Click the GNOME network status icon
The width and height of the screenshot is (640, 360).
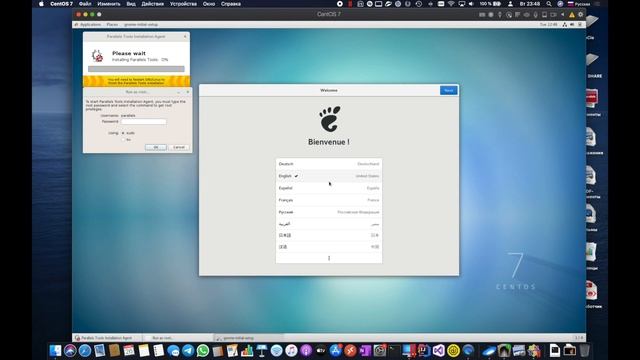pyautogui.click(x=565, y=25)
